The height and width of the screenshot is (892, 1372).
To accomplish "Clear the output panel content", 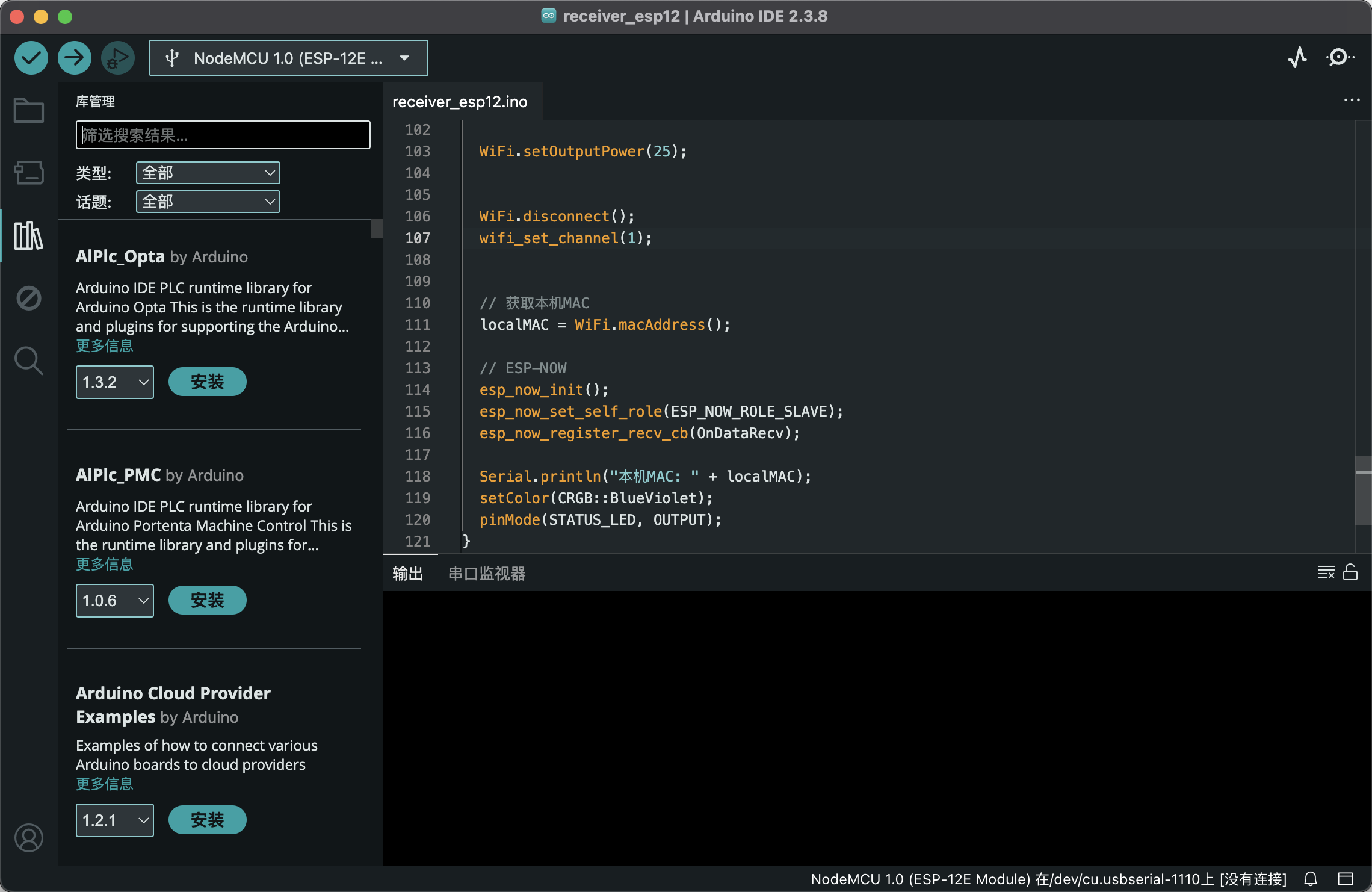I will click(x=1325, y=572).
